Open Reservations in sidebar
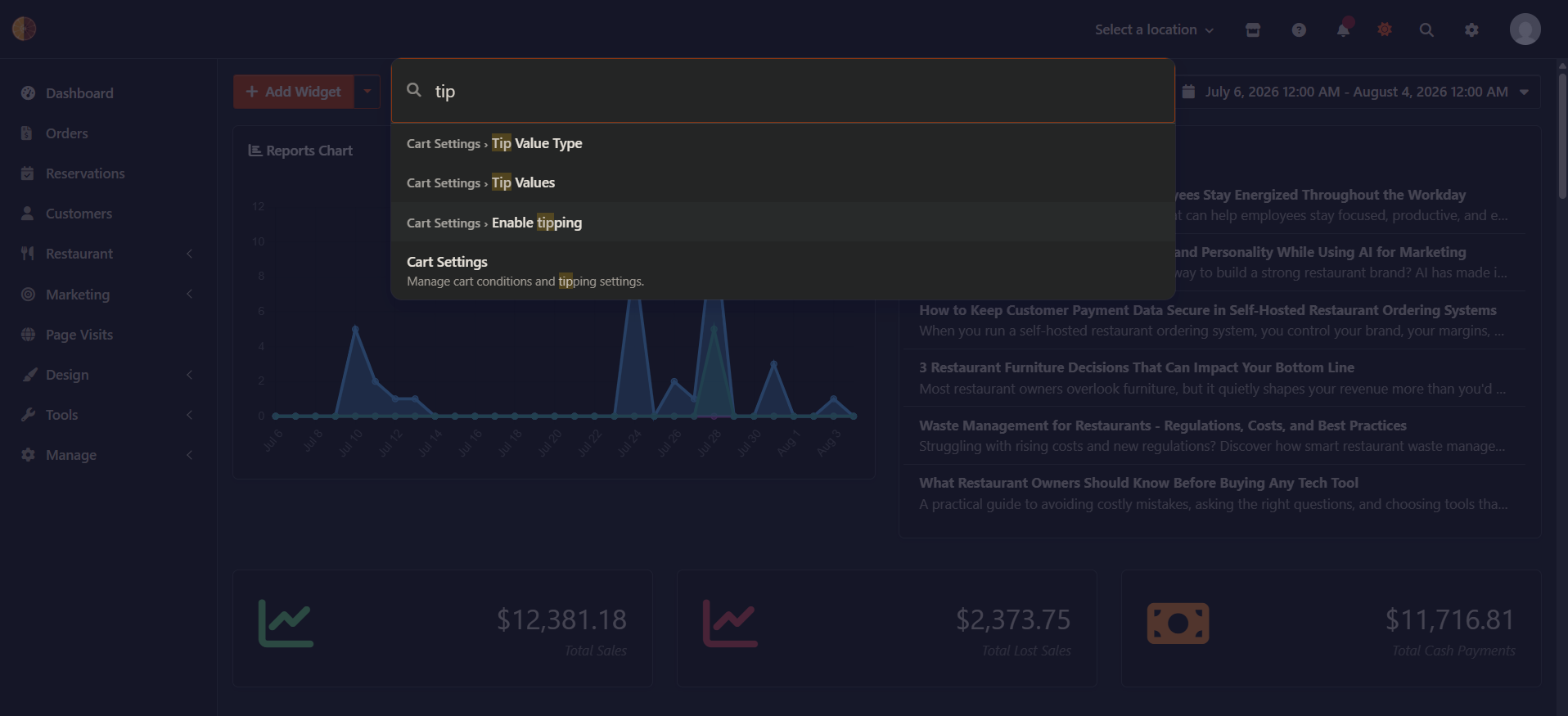The height and width of the screenshot is (716, 1568). (x=108, y=173)
